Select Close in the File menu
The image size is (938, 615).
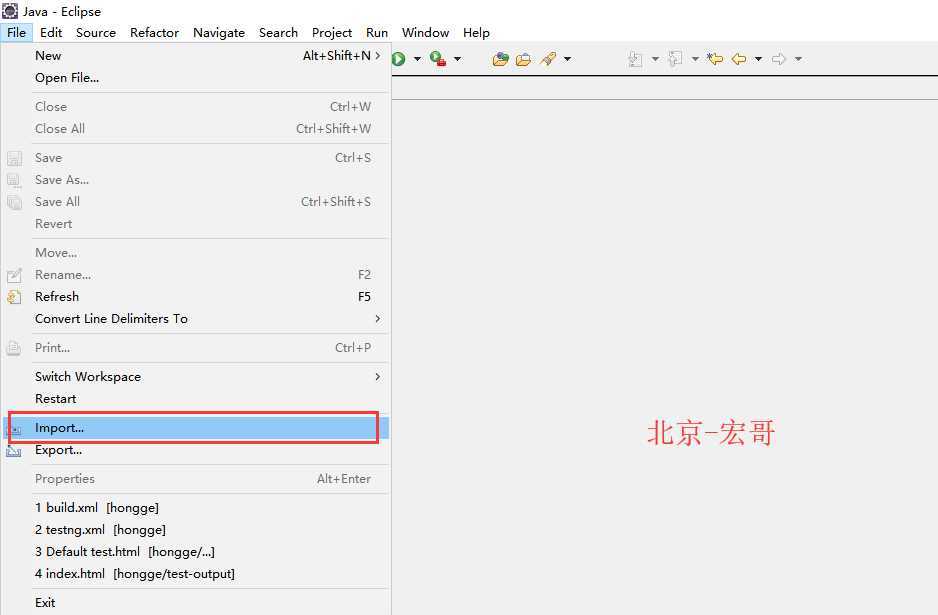click(196, 106)
